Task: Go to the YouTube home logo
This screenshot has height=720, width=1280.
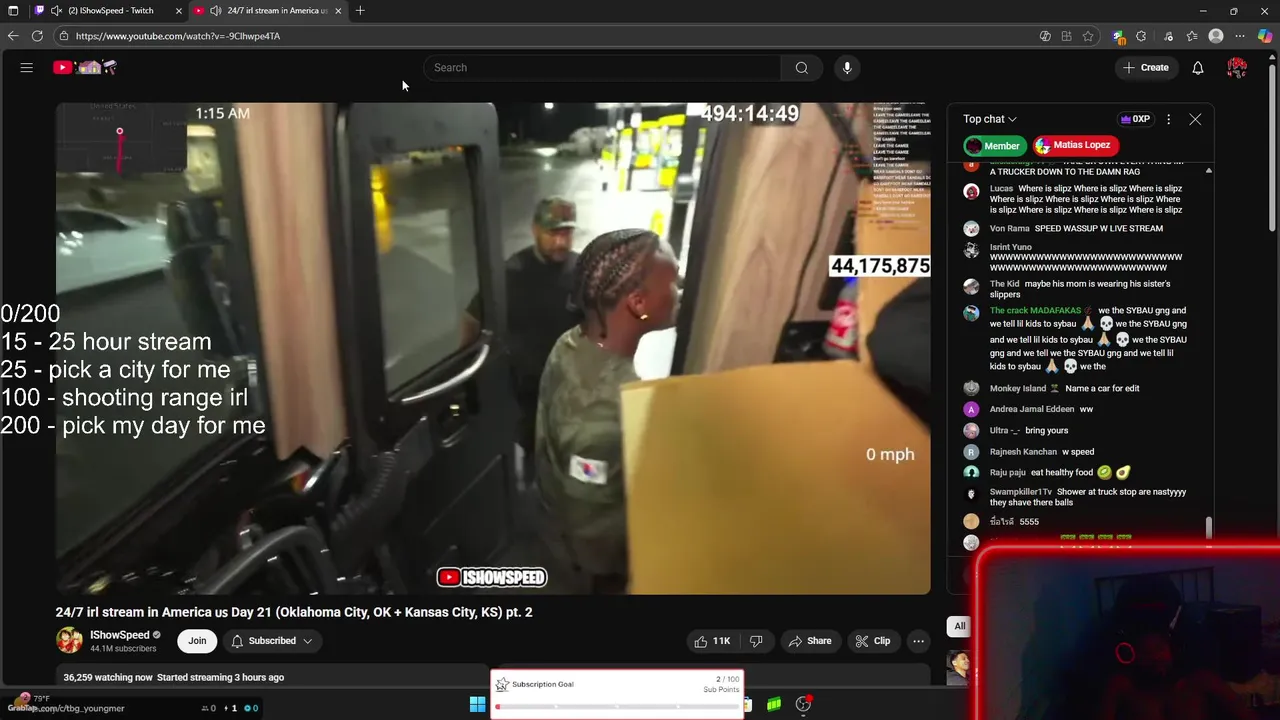Action: (x=85, y=68)
